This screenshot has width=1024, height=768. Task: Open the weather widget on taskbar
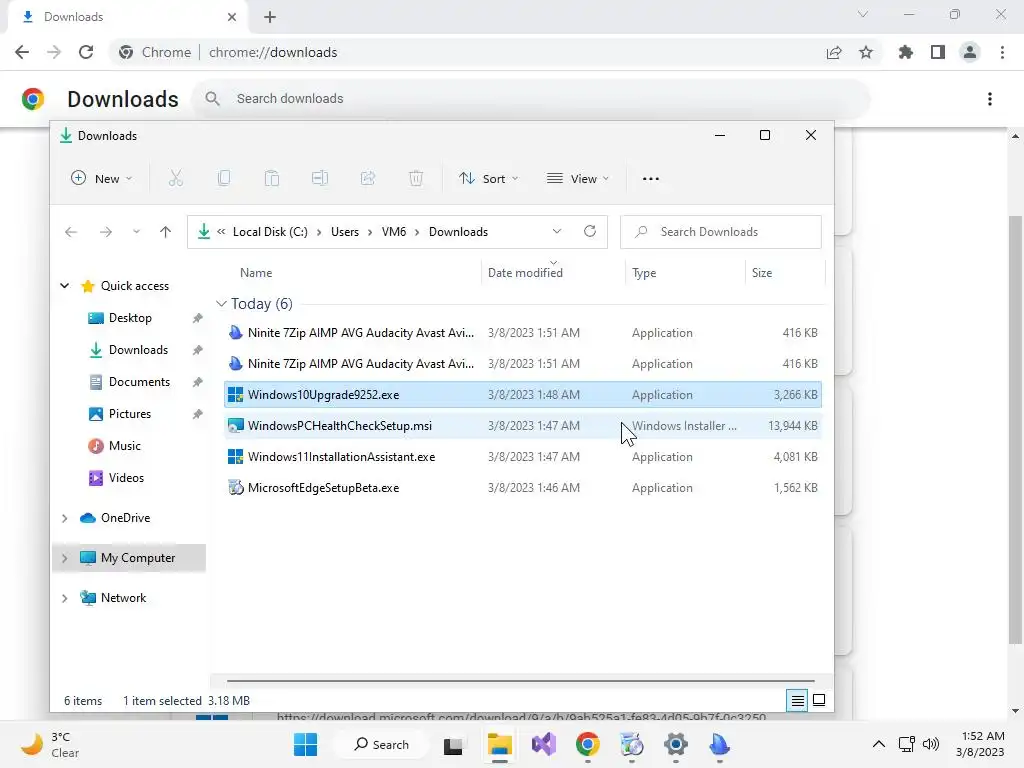pos(50,744)
